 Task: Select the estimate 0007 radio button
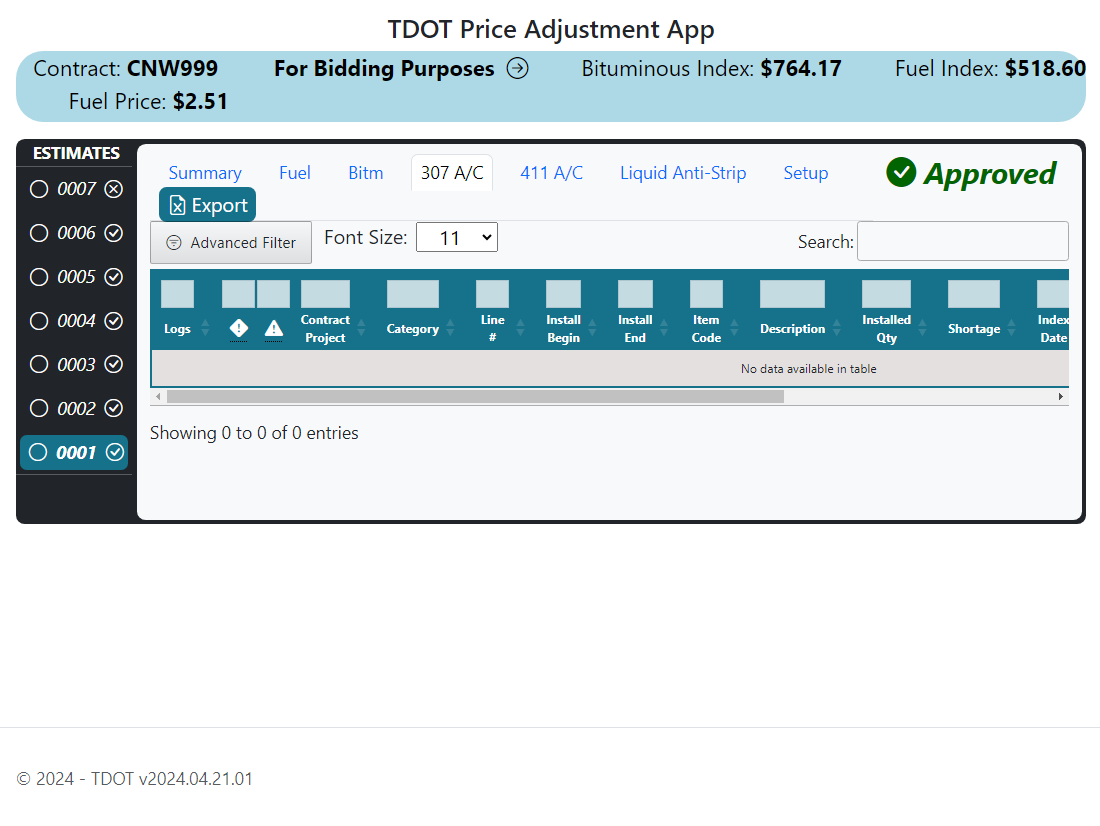39,189
